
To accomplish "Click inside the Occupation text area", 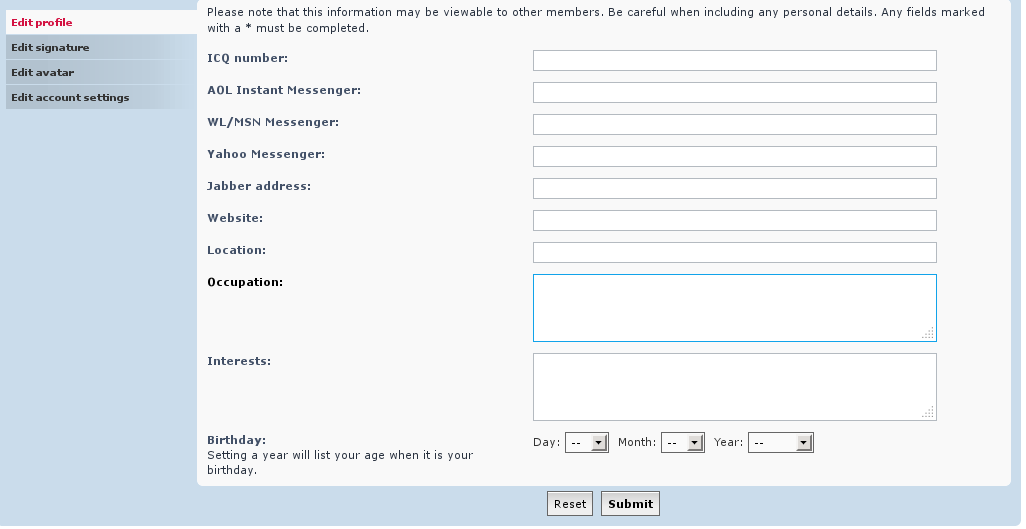I will click(734, 308).
